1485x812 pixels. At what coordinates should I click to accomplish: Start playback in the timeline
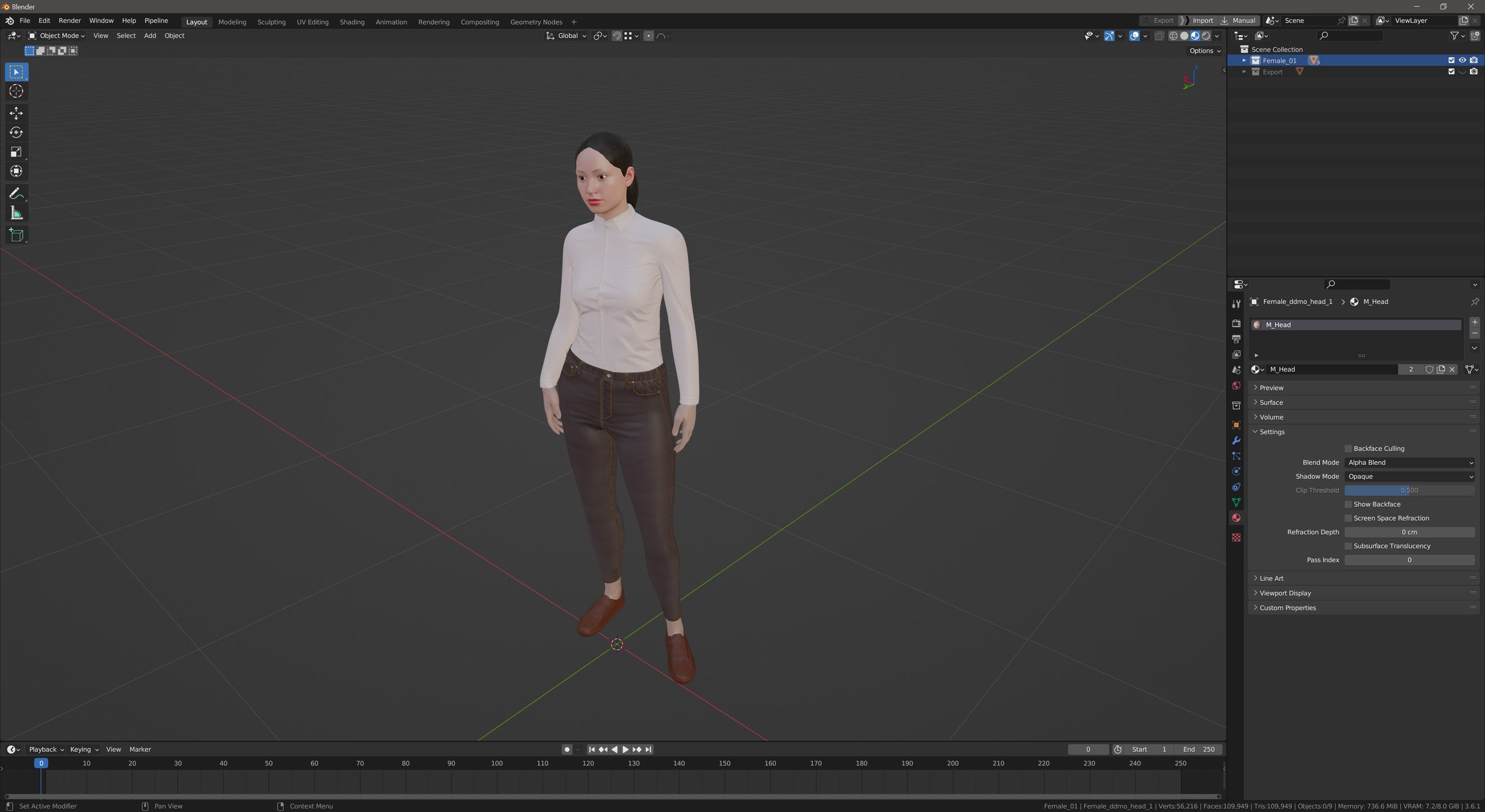tap(625, 749)
